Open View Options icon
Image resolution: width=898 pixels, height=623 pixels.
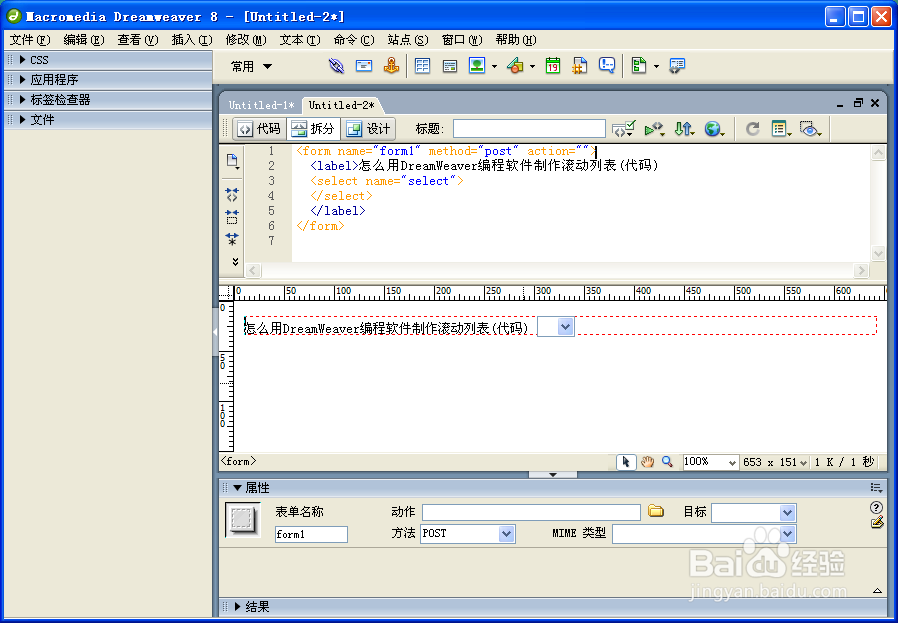point(781,129)
